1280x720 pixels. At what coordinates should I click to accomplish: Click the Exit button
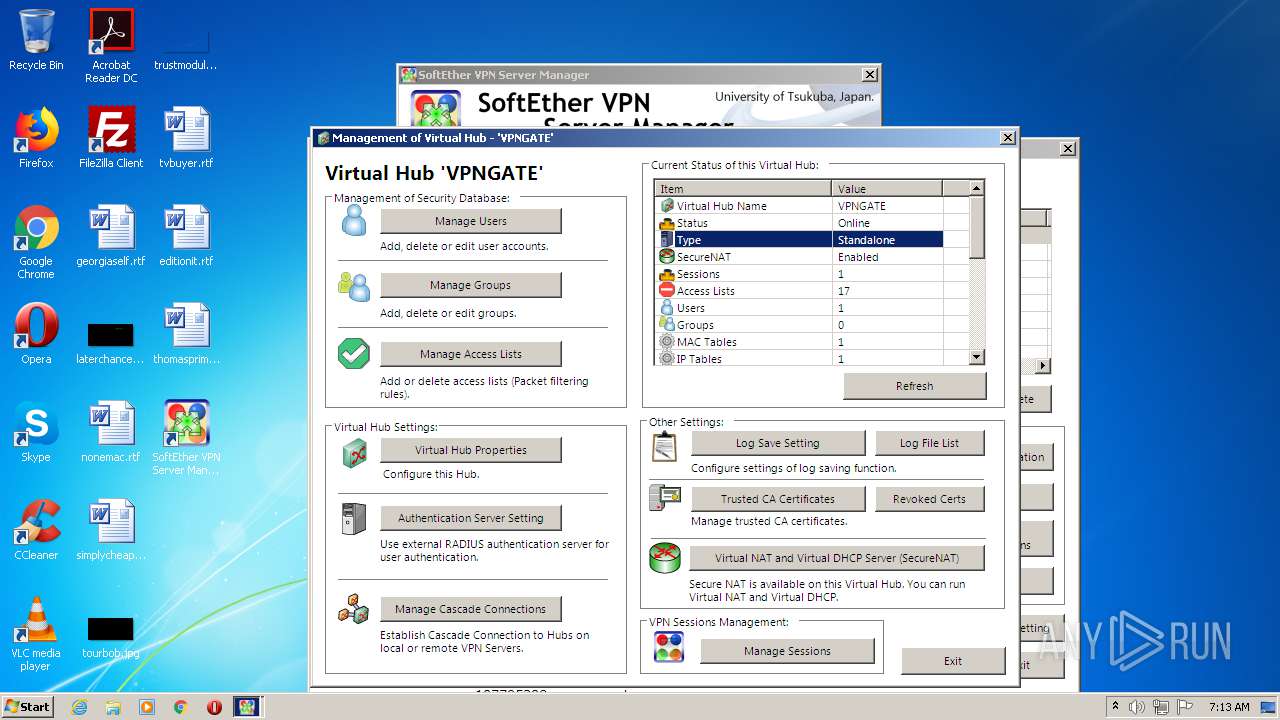953,661
